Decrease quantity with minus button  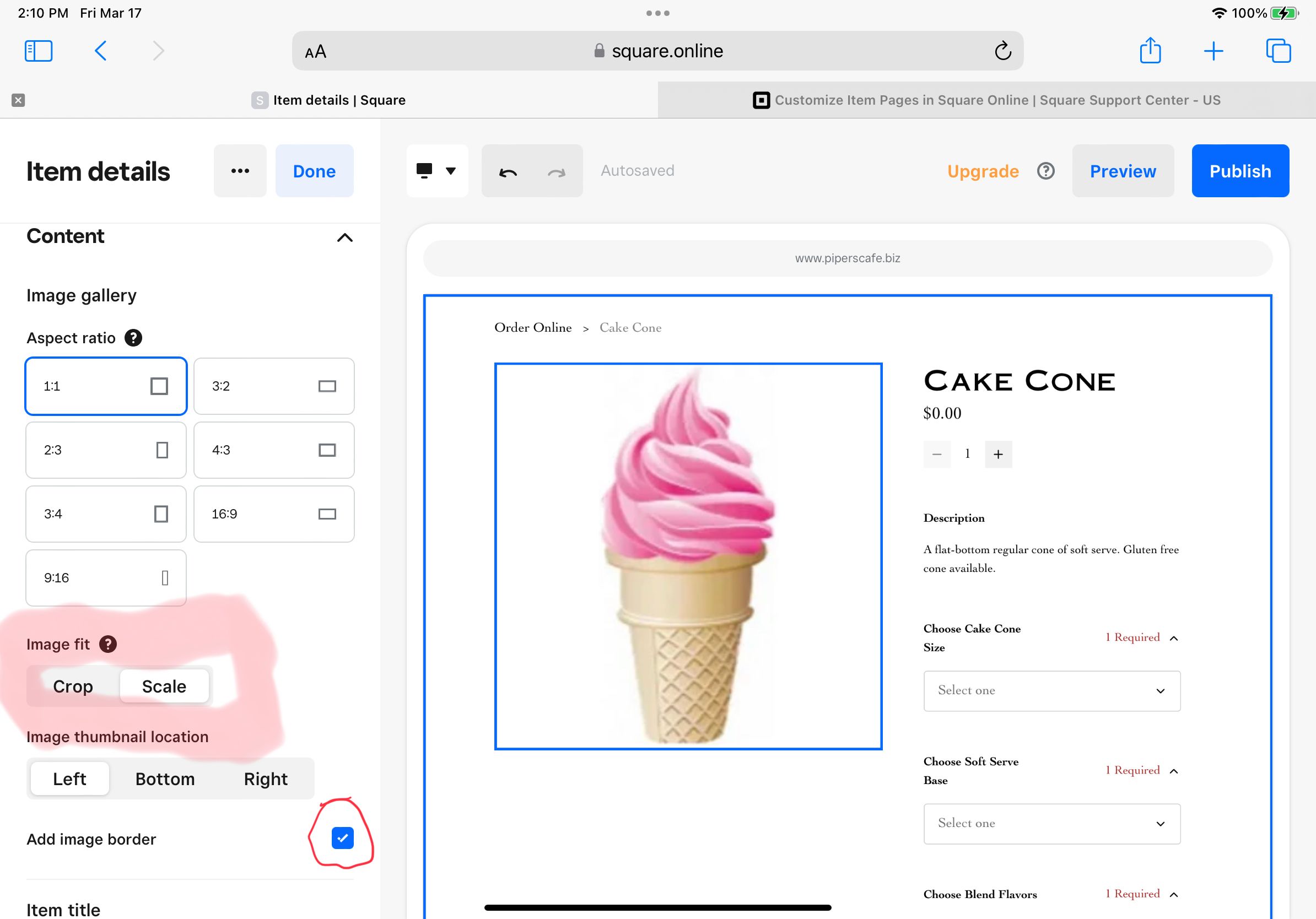pyautogui.click(x=937, y=455)
